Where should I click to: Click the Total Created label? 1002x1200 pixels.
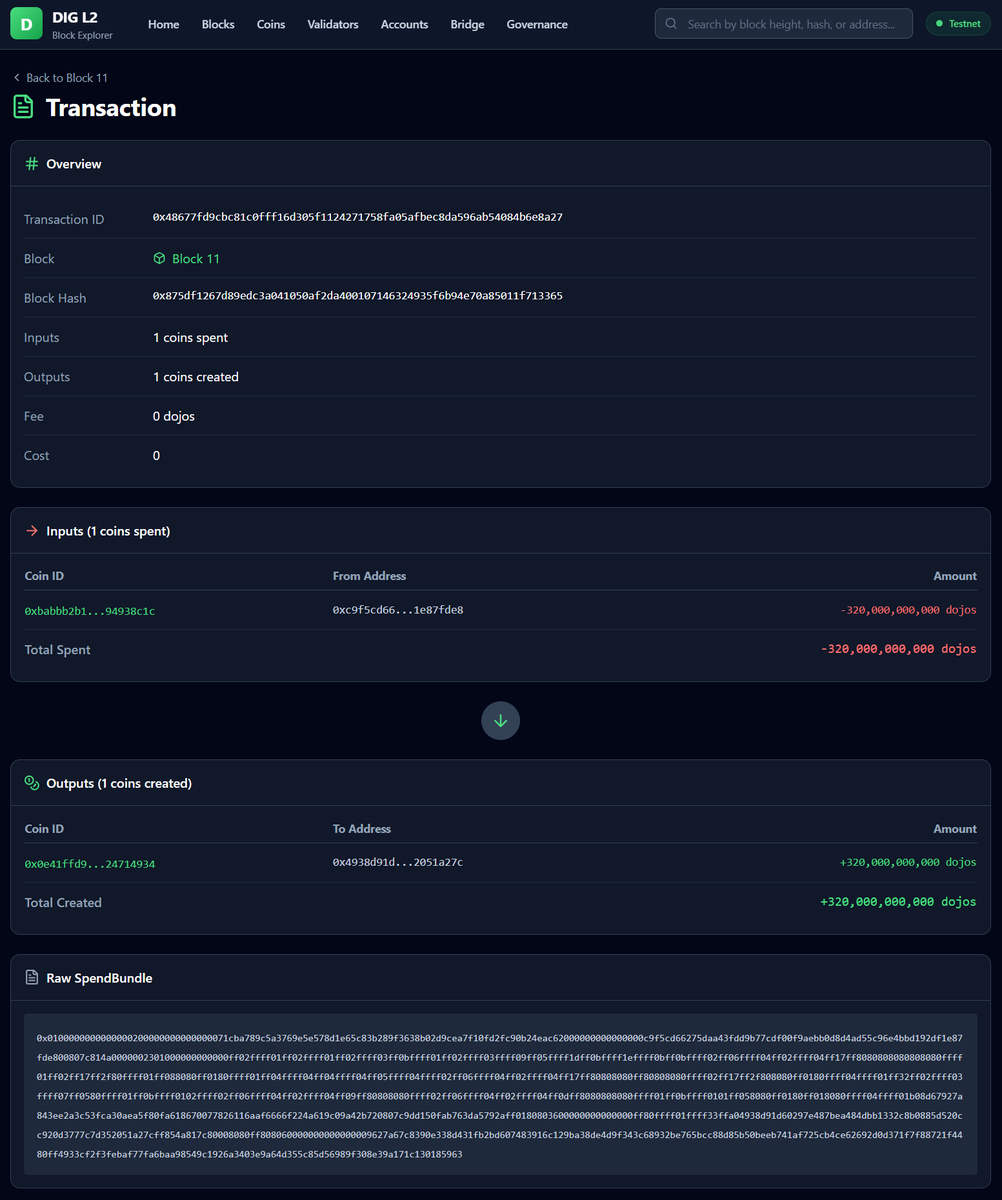(x=63, y=903)
